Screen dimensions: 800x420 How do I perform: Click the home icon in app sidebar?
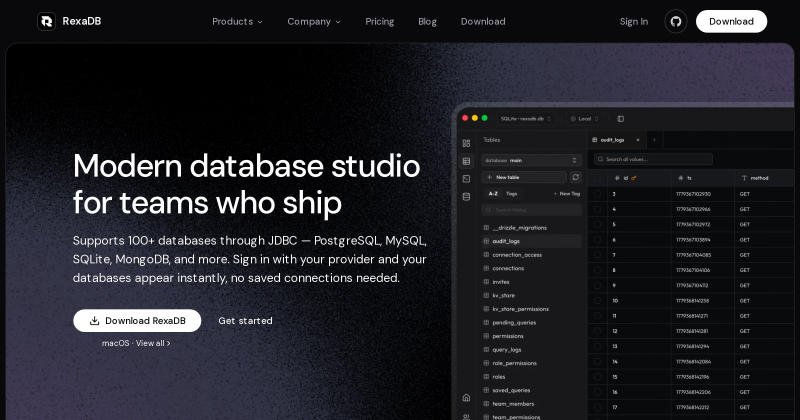click(x=466, y=398)
